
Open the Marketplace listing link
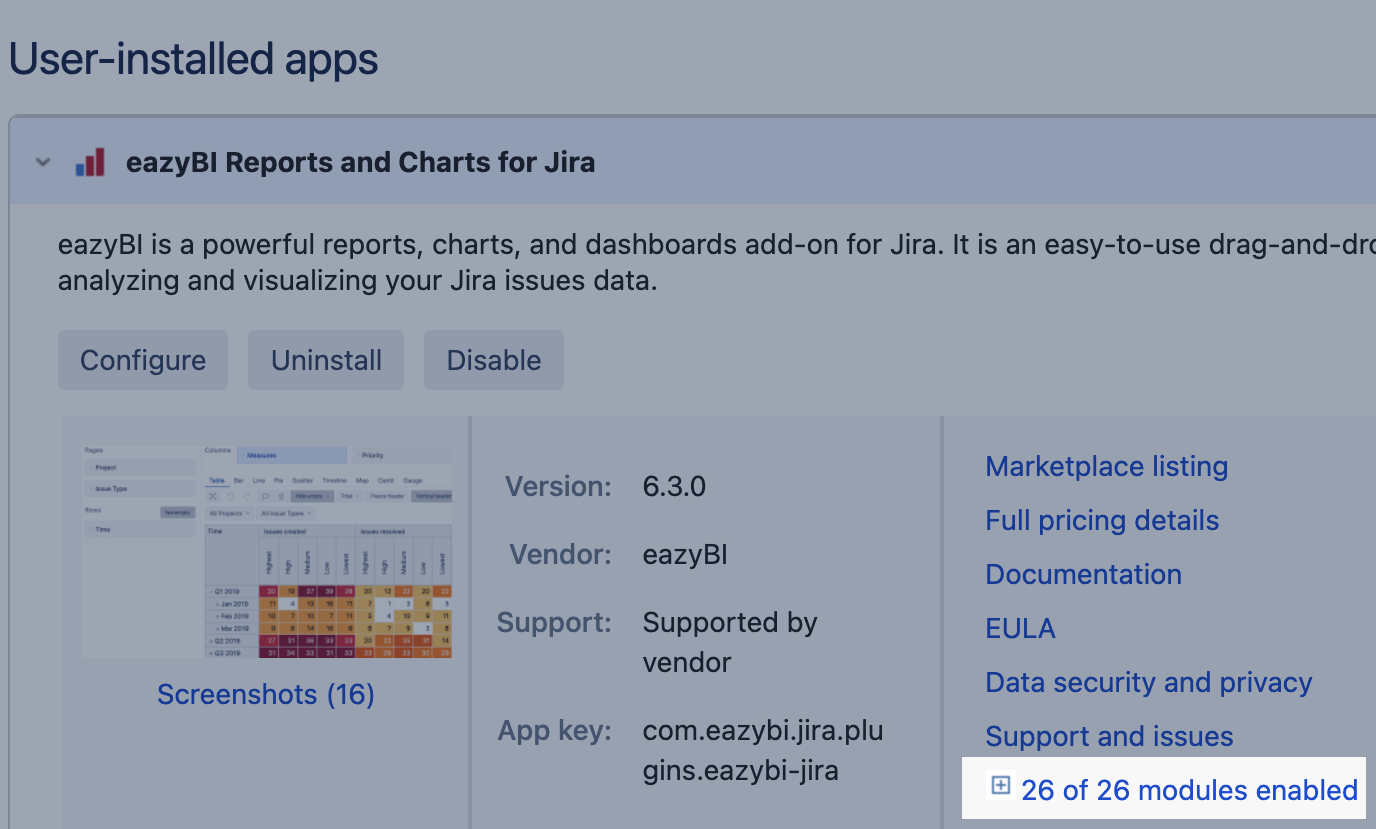pos(1106,467)
